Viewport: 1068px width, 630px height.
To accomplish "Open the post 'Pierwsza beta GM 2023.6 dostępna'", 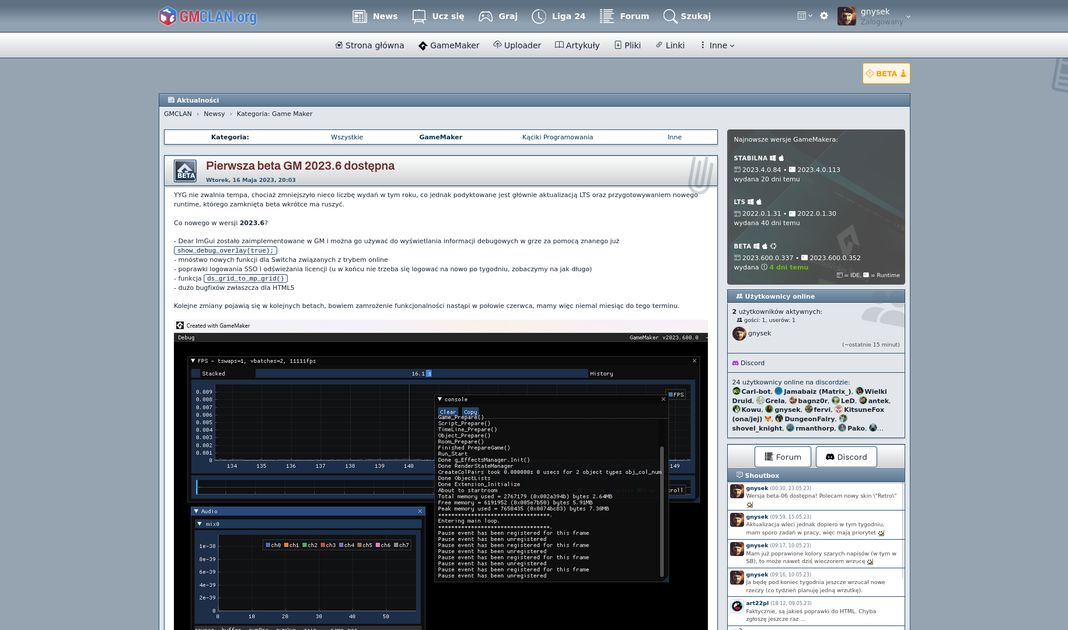I will (x=300, y=166).
